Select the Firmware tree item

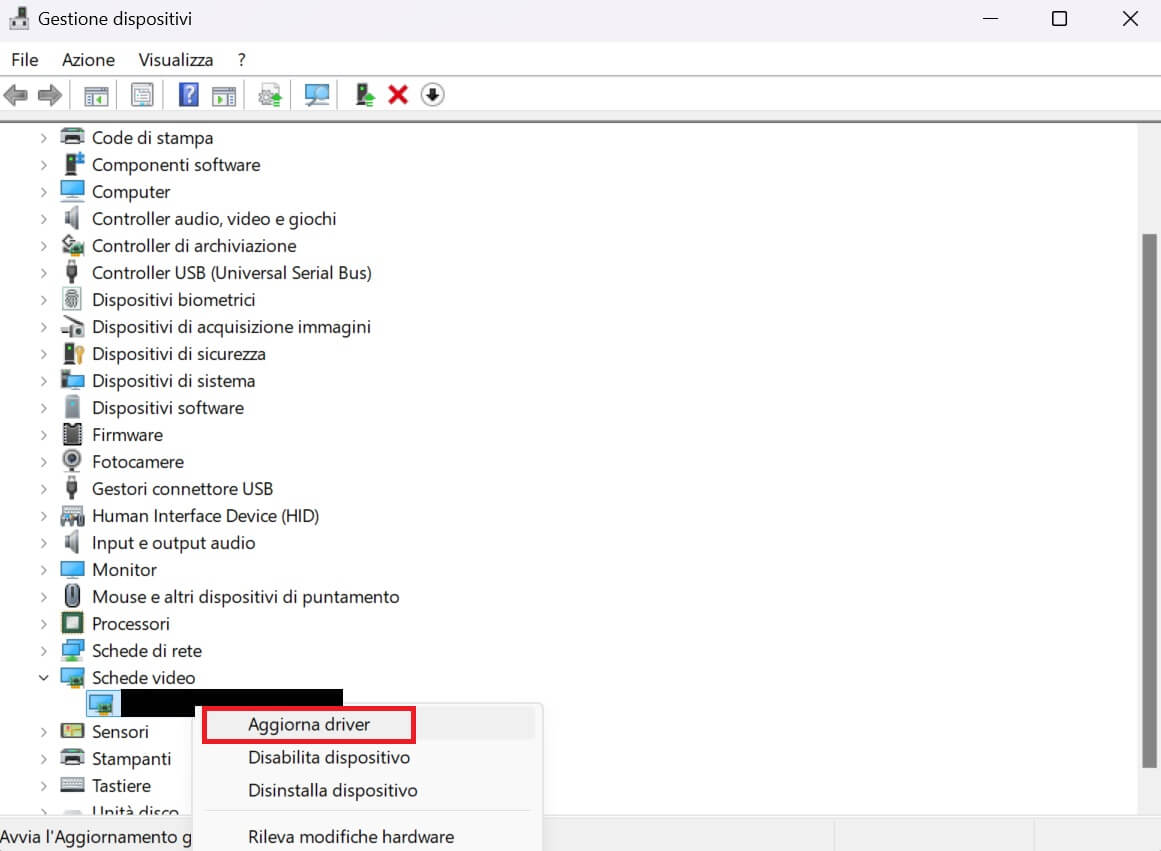(127, 434)
